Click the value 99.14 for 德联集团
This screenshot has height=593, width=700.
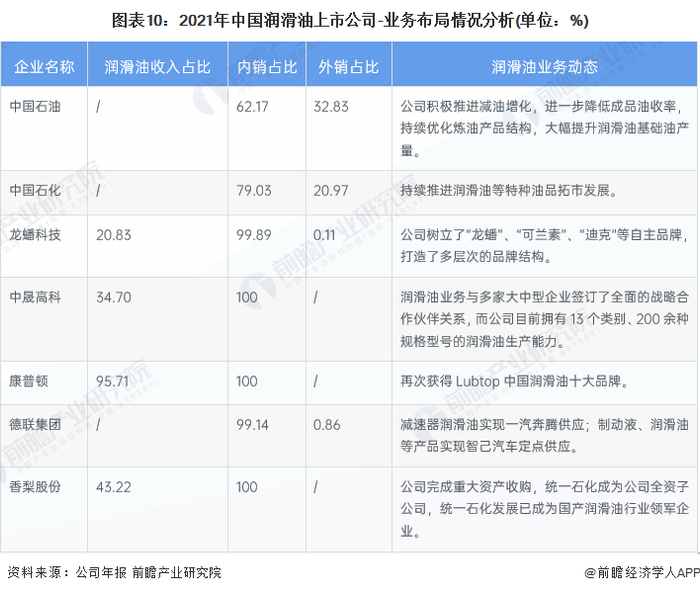252,425
